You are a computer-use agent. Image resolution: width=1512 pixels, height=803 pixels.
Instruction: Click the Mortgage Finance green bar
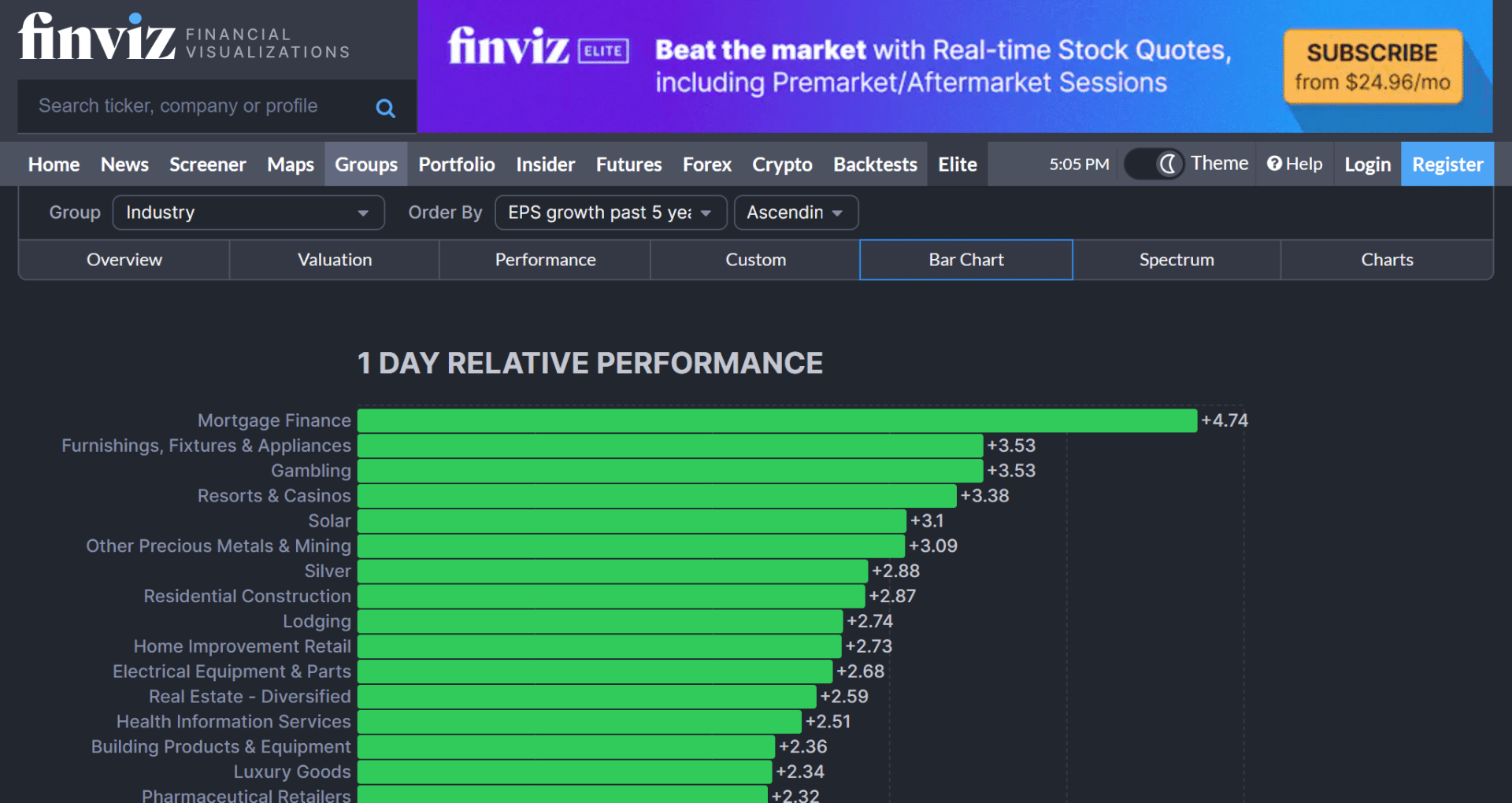tap(776, 420)
